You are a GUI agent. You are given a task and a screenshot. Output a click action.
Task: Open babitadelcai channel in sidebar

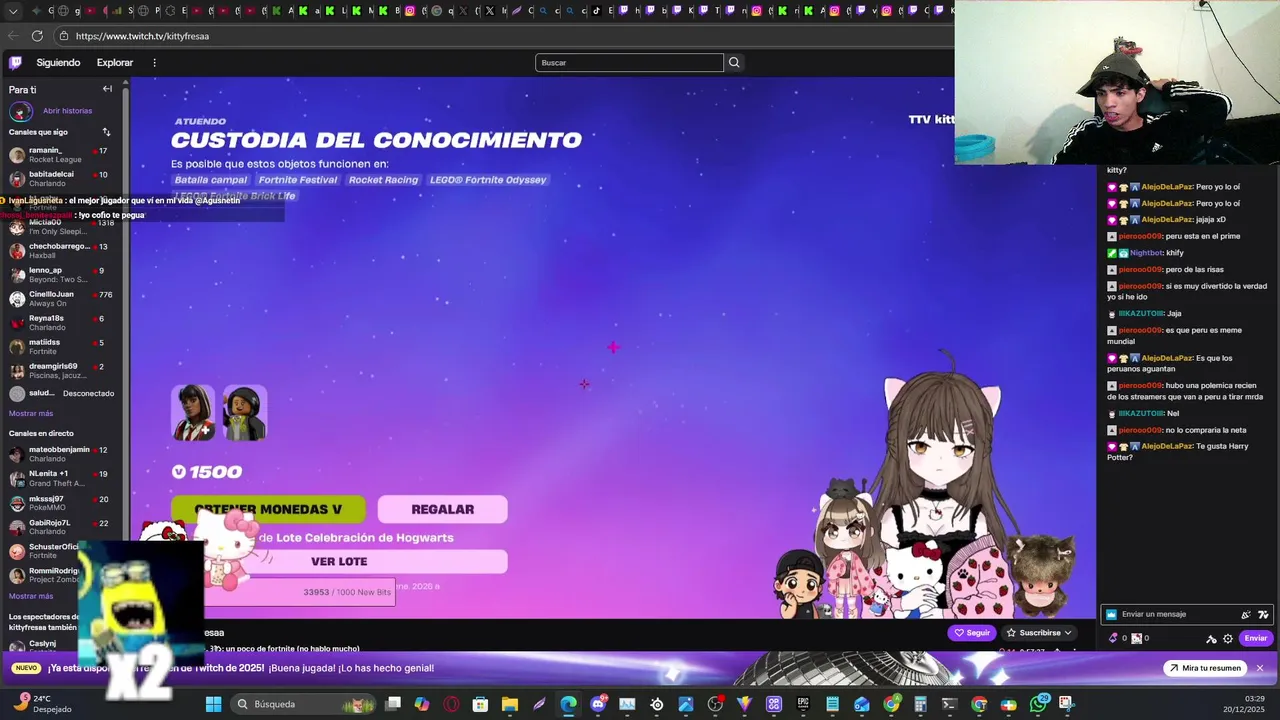[x=60, y=179]
